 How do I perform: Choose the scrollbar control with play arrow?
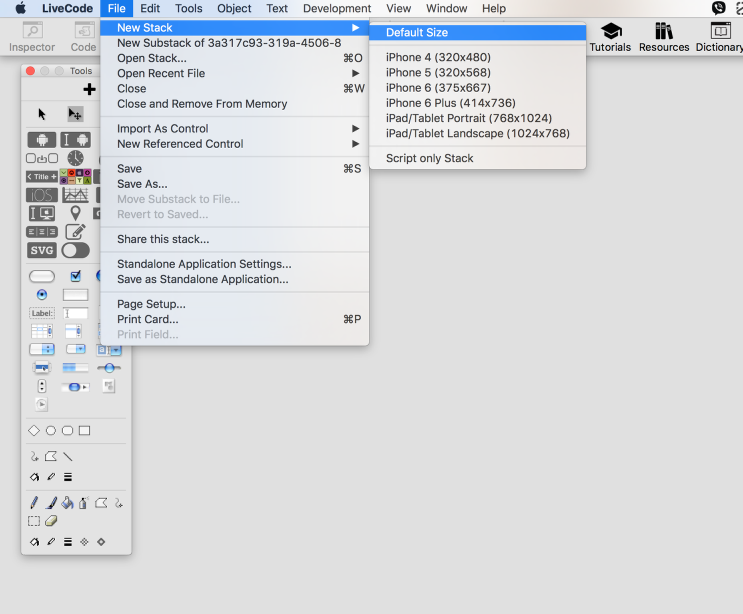[x=75, y=387]
